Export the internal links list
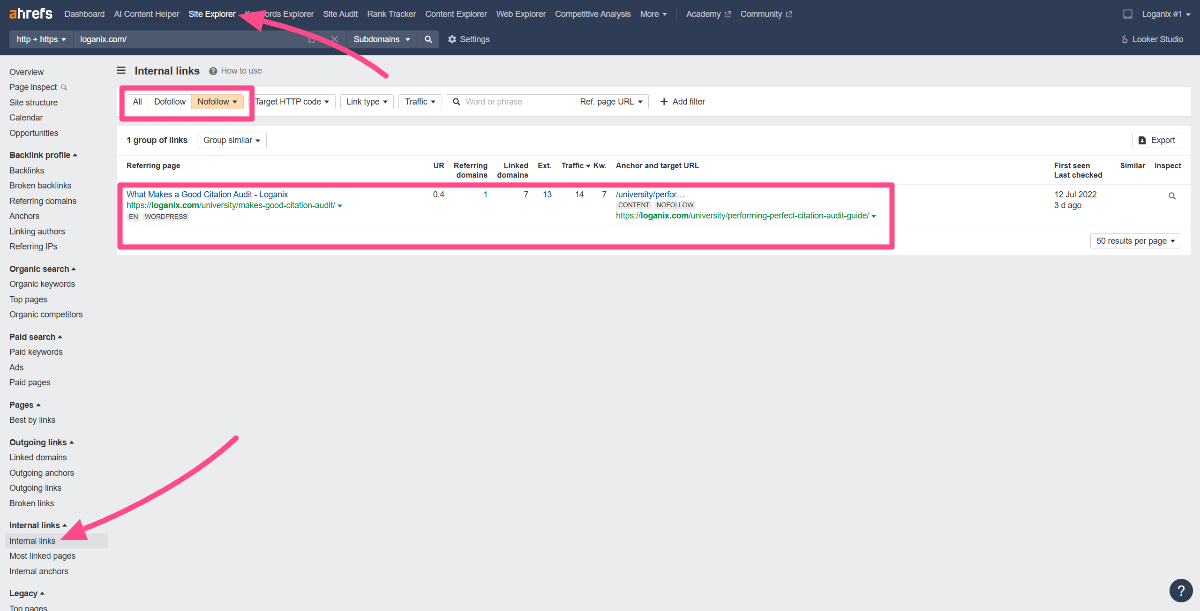1200x611 pixels. [1157, 141]
